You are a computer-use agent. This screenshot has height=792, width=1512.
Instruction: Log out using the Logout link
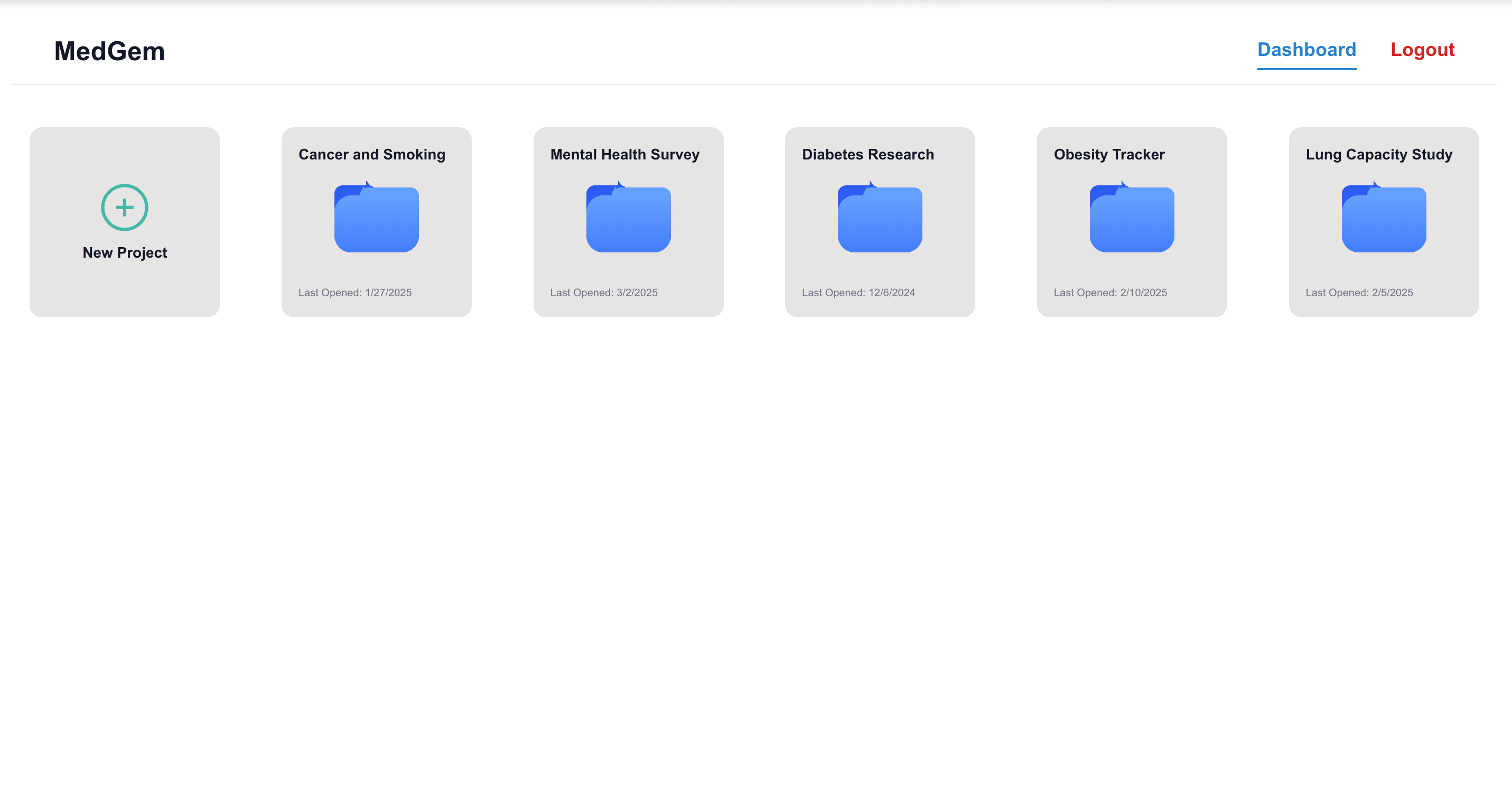click(1422, 50)
